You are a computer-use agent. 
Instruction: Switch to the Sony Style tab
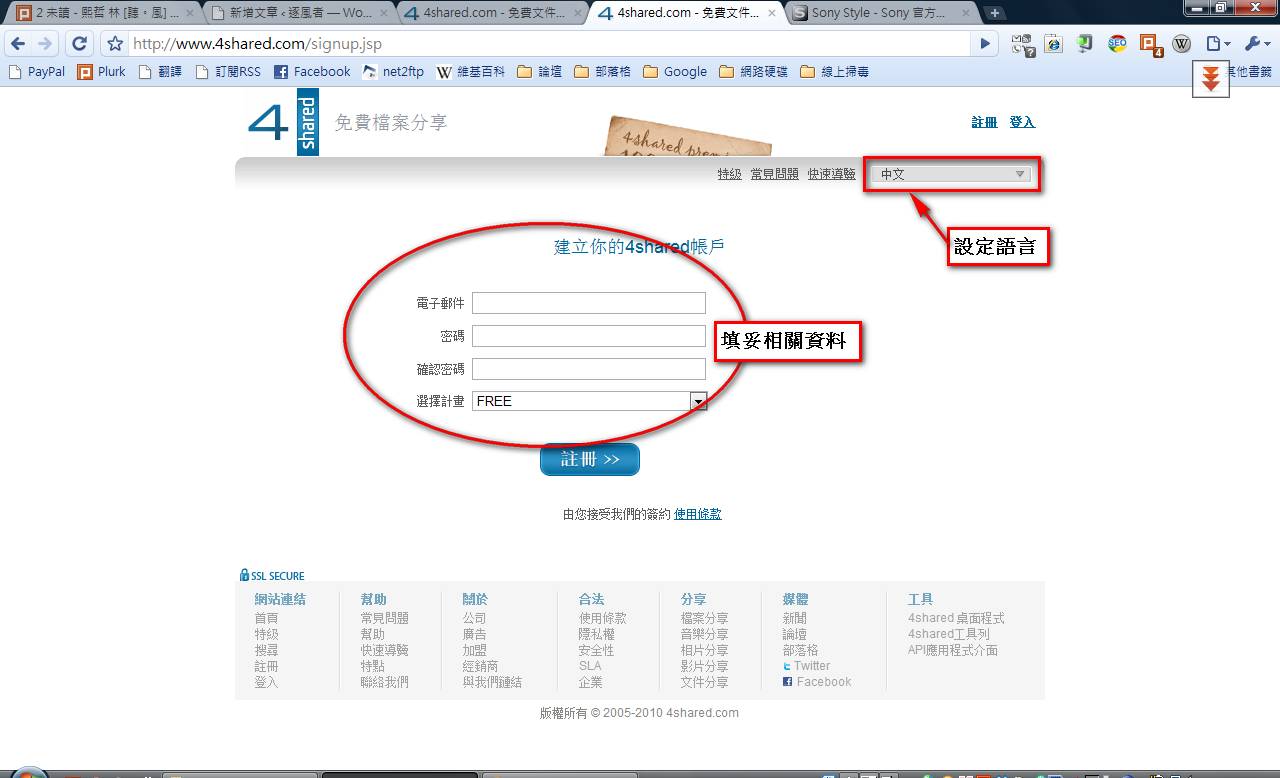point(879,13)
